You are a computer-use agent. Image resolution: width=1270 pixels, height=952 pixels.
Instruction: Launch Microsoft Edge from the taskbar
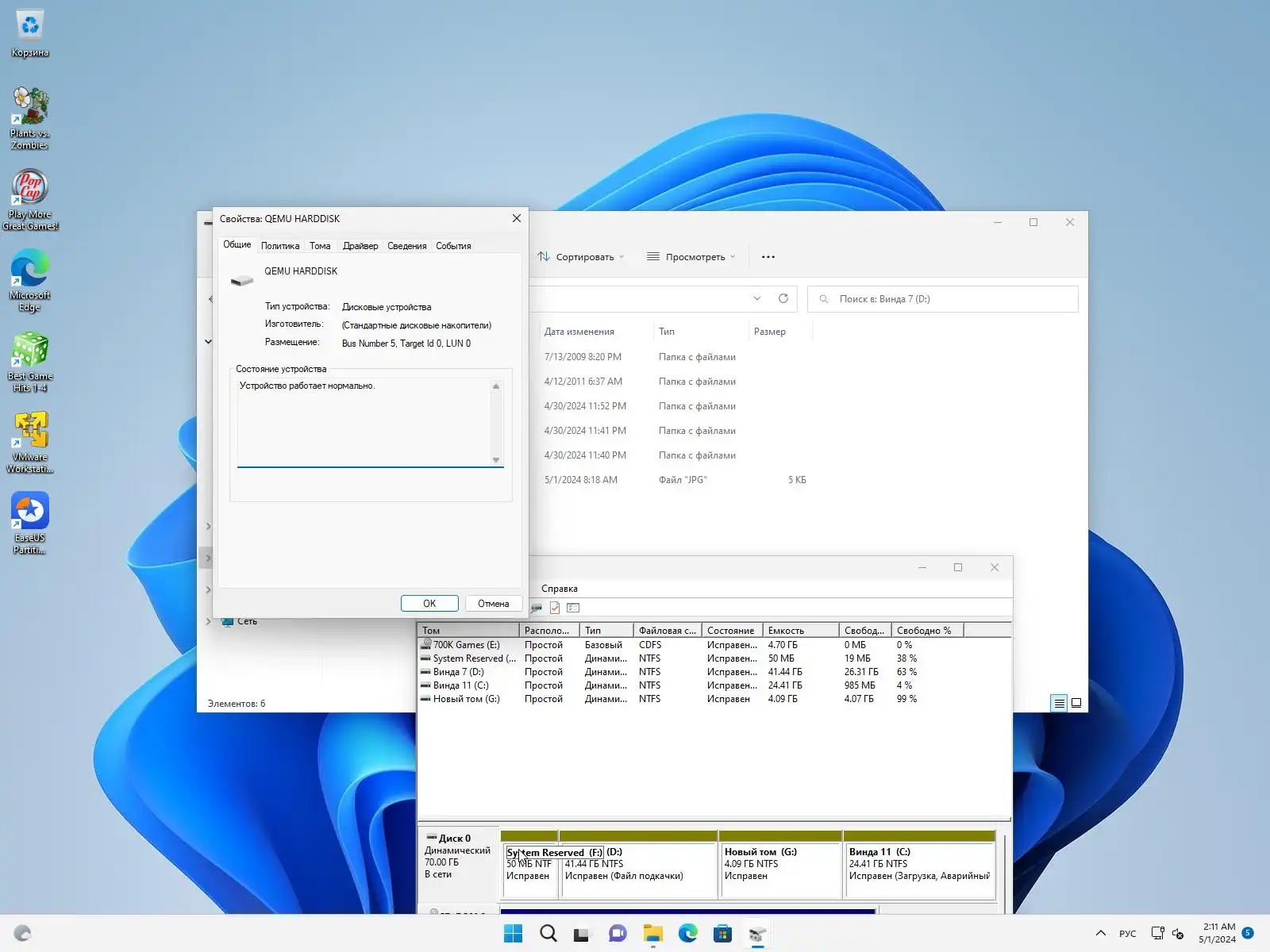click(688, 934)
